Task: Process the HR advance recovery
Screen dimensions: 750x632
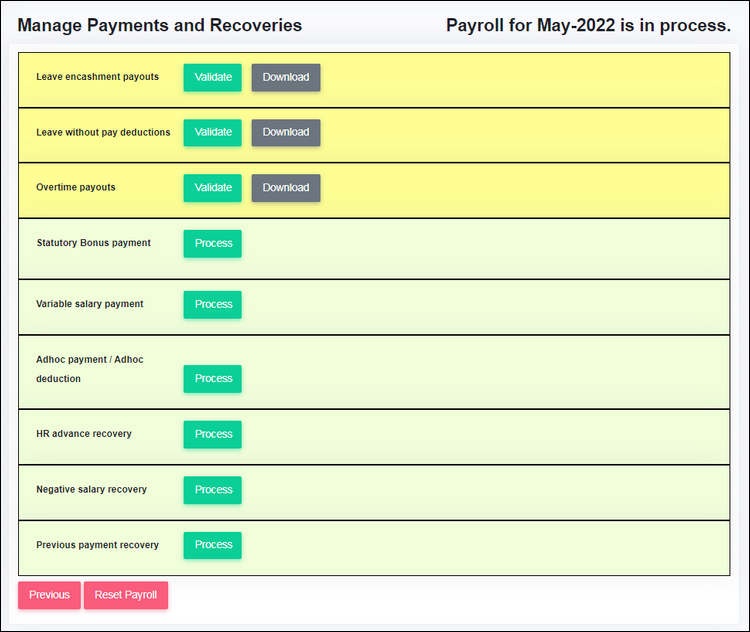Action: point(212,434)
